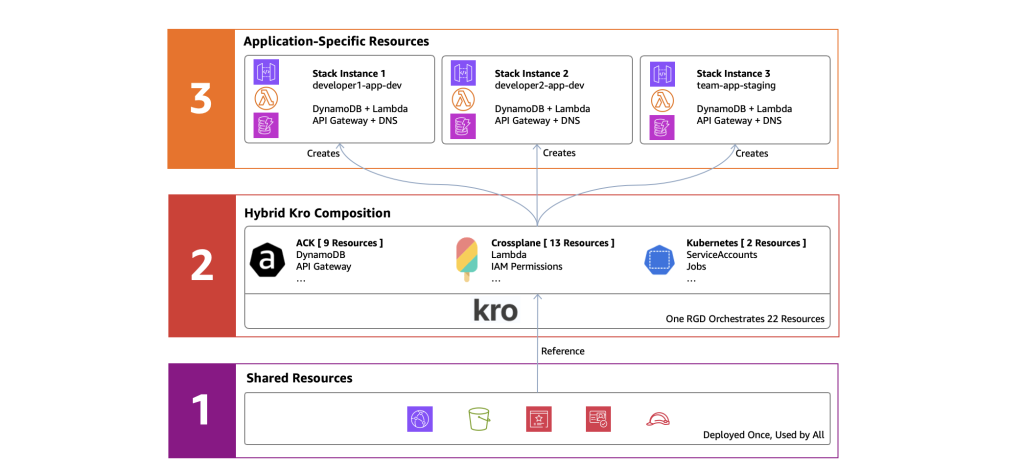Select the 'IAM Permissions' label
The height and width of the screenshot is (470, 1024).
click(x=526, y=266)
